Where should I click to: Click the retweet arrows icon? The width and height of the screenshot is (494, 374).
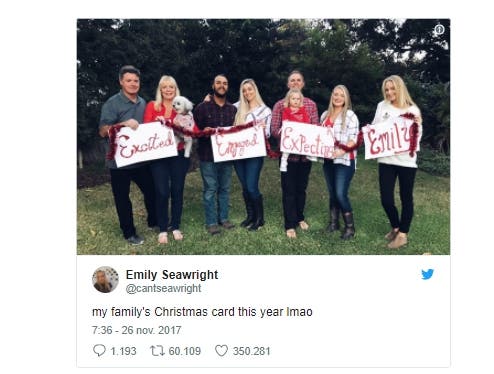coord(157,351)
